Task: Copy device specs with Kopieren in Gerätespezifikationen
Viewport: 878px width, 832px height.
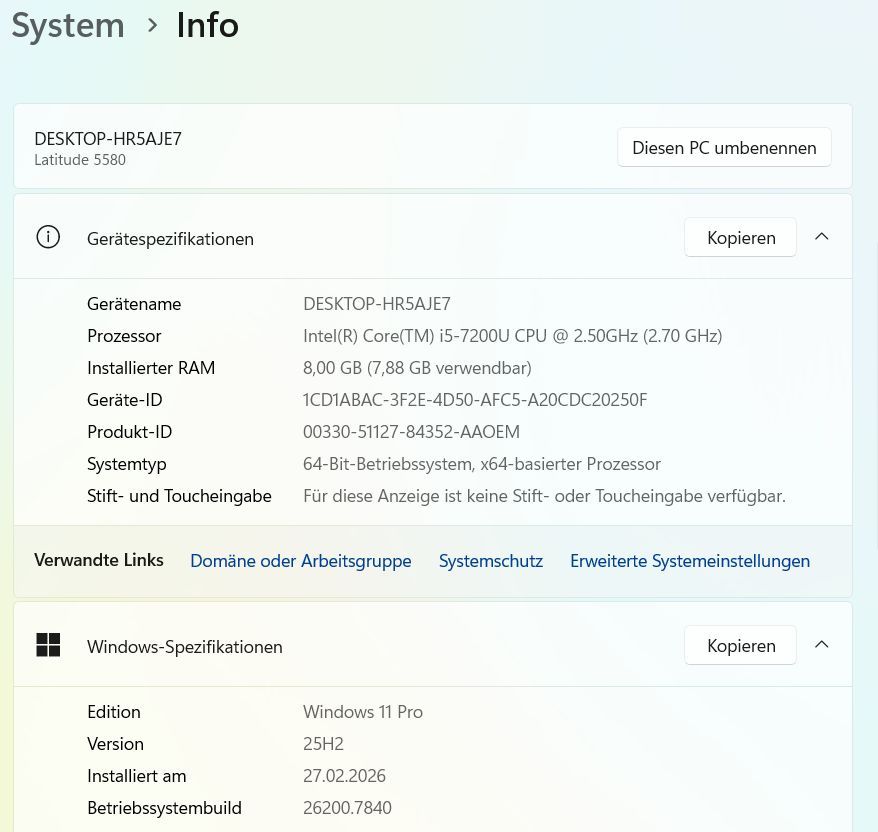Action: coord(740,238)
